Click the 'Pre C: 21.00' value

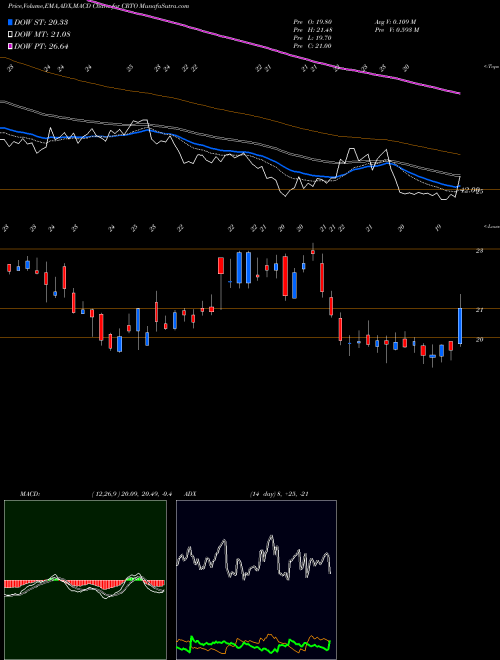click(312, 46)
